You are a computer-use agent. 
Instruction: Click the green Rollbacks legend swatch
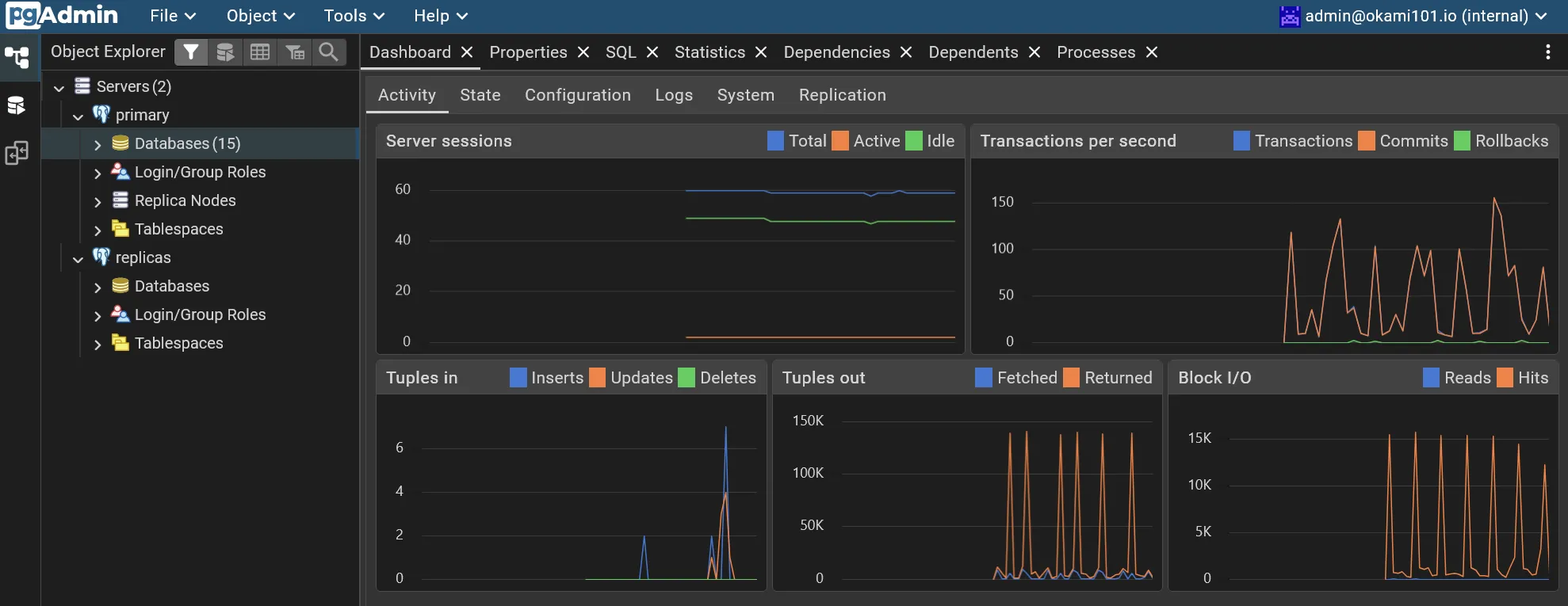tap(1462, 141)
